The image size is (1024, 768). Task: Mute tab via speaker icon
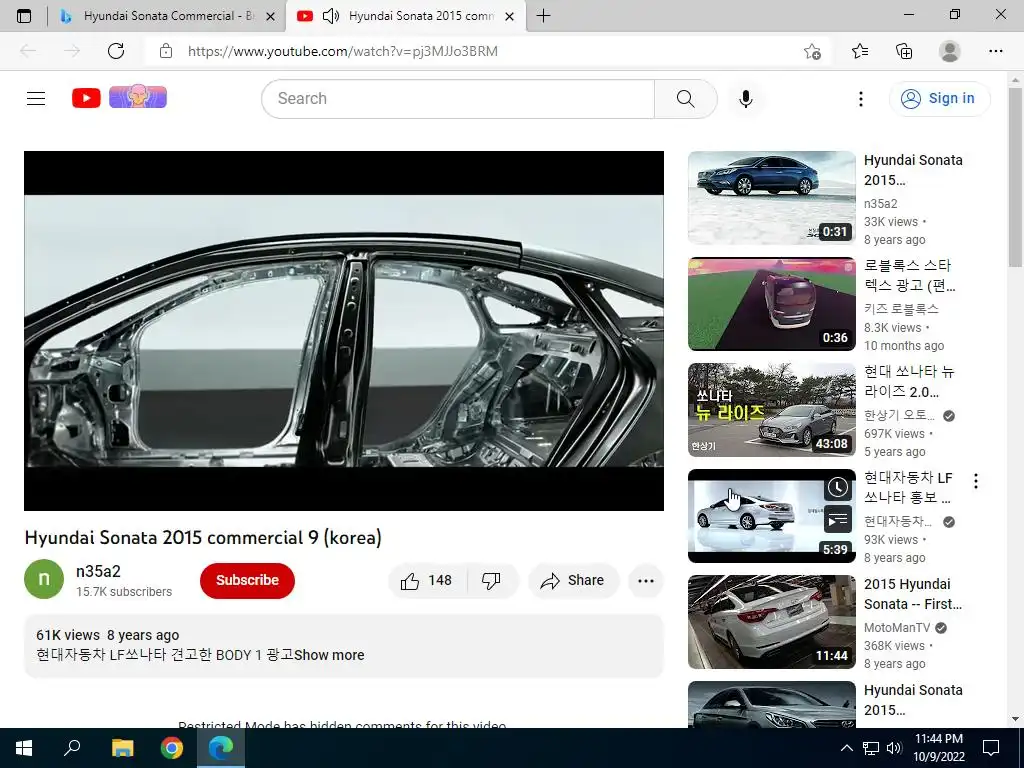point(332,16)
